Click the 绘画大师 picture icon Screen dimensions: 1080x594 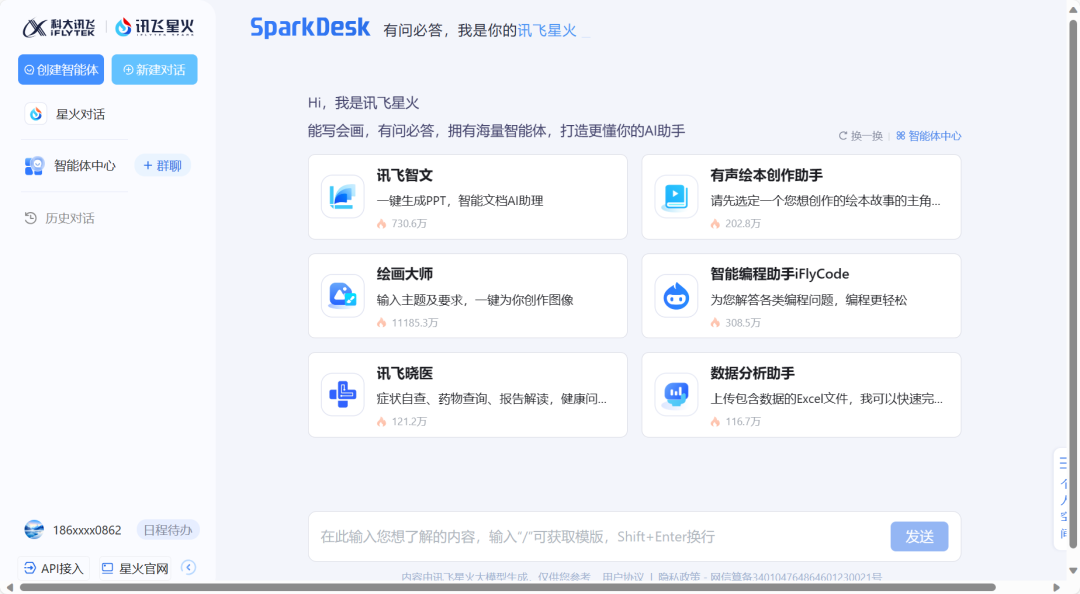click(x=342, y=296)
